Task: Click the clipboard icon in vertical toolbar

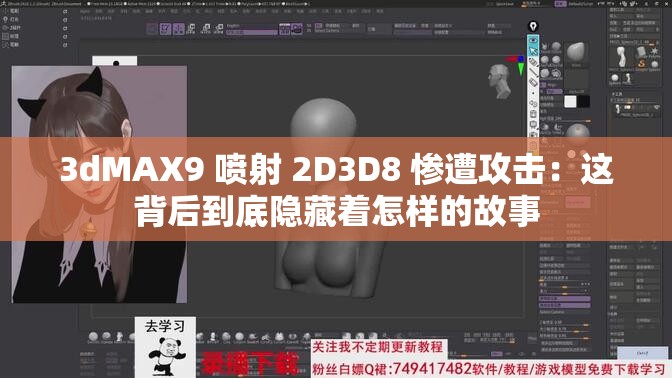Action: (533, 114)
